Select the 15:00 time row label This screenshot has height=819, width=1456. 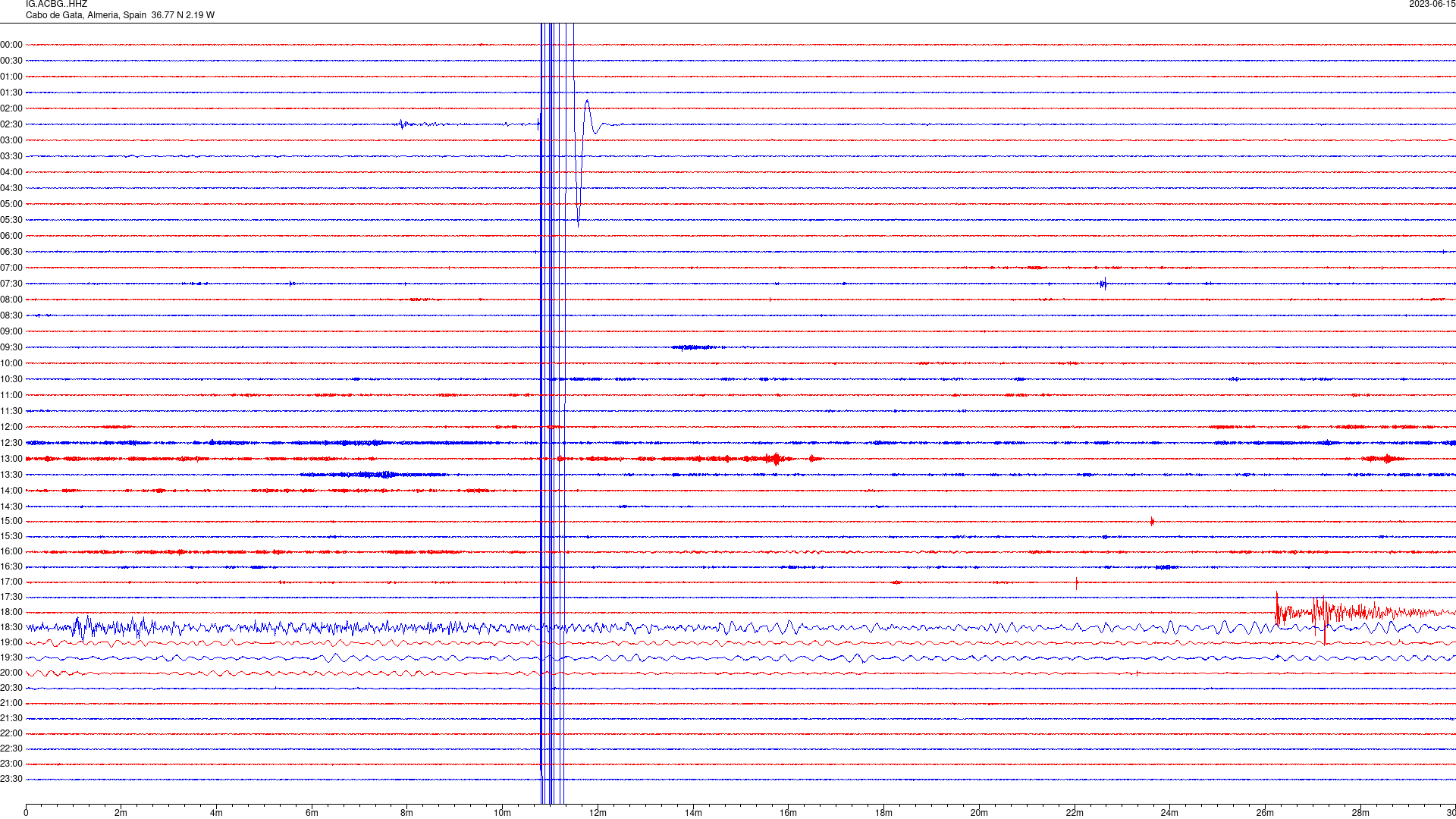tap(11, 521)
